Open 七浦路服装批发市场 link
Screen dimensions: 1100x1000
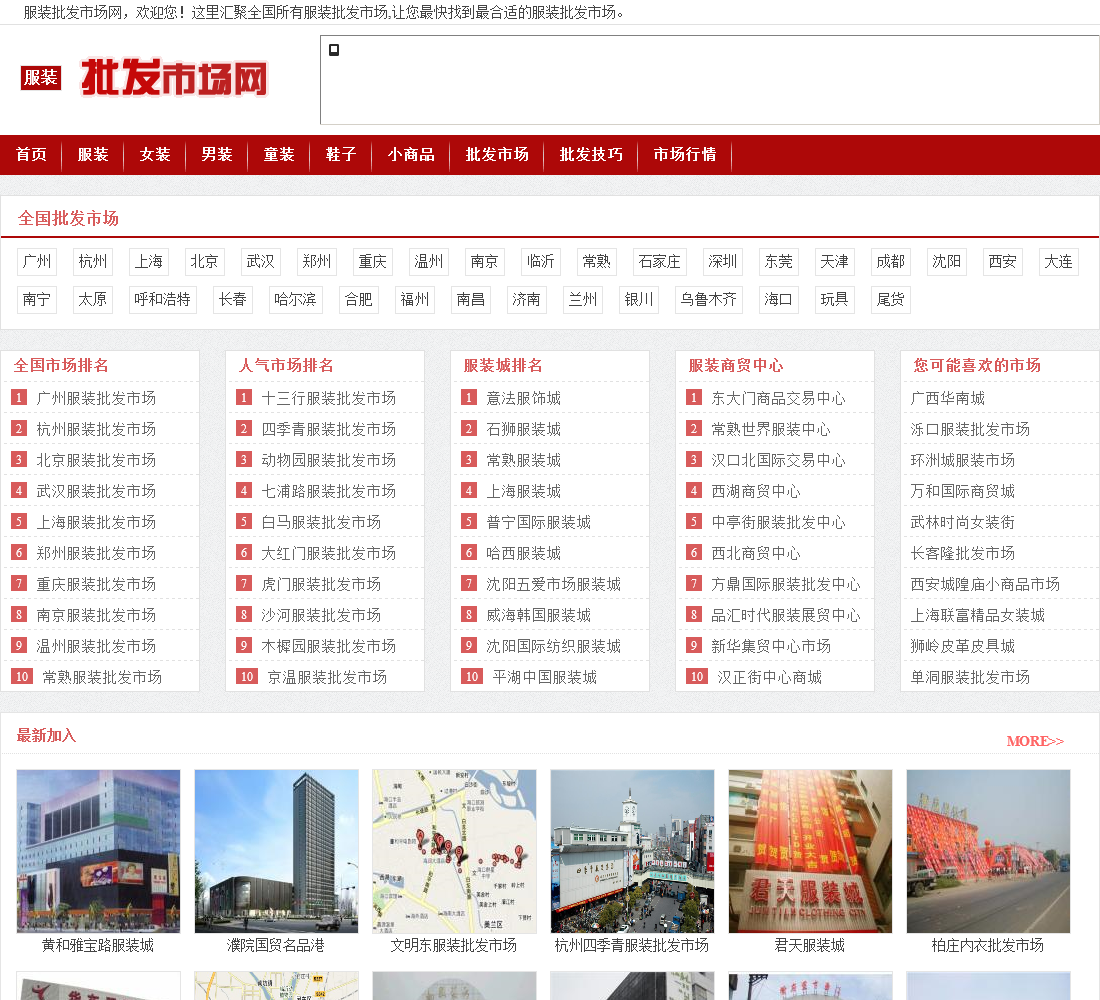[328, 491]
